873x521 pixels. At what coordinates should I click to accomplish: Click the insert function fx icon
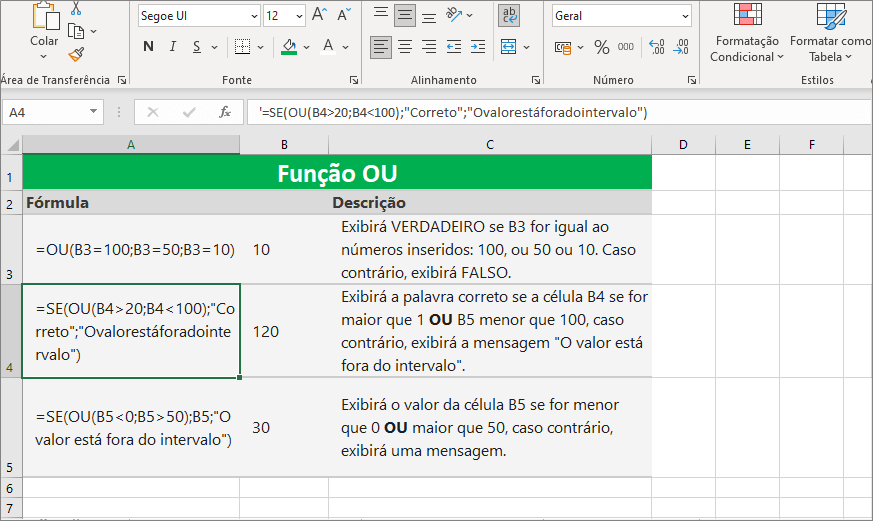coord(225,112)
